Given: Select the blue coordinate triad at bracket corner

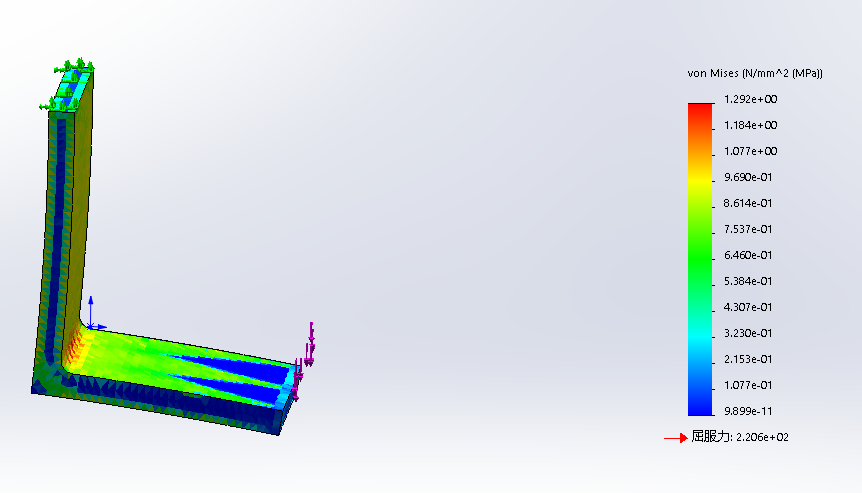Looking at the screenshot, I should pos(92,314).
